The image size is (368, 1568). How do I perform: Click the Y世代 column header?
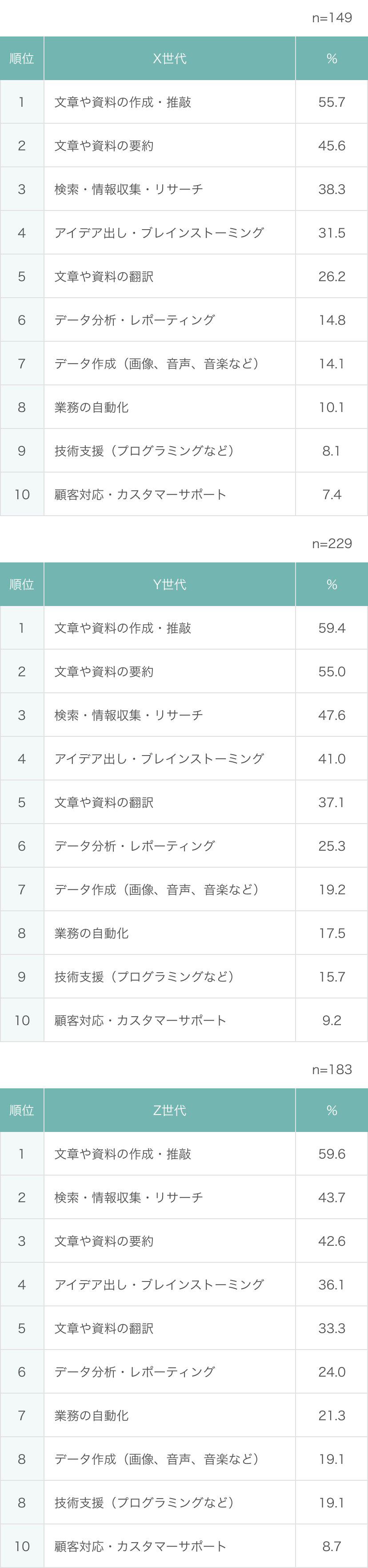(x=170, y=584)
